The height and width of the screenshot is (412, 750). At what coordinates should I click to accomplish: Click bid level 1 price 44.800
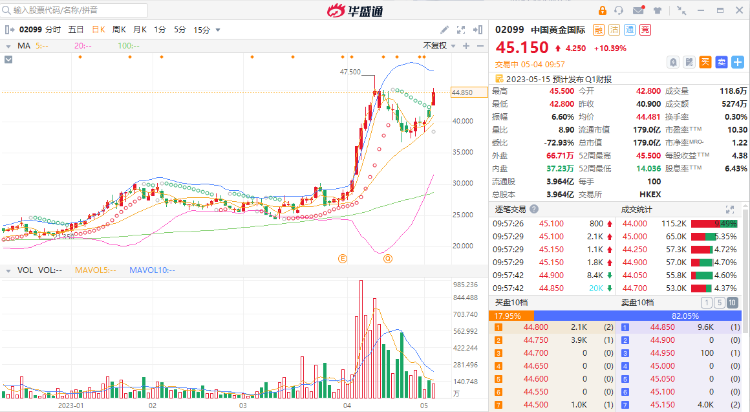(x=536, y=327)
